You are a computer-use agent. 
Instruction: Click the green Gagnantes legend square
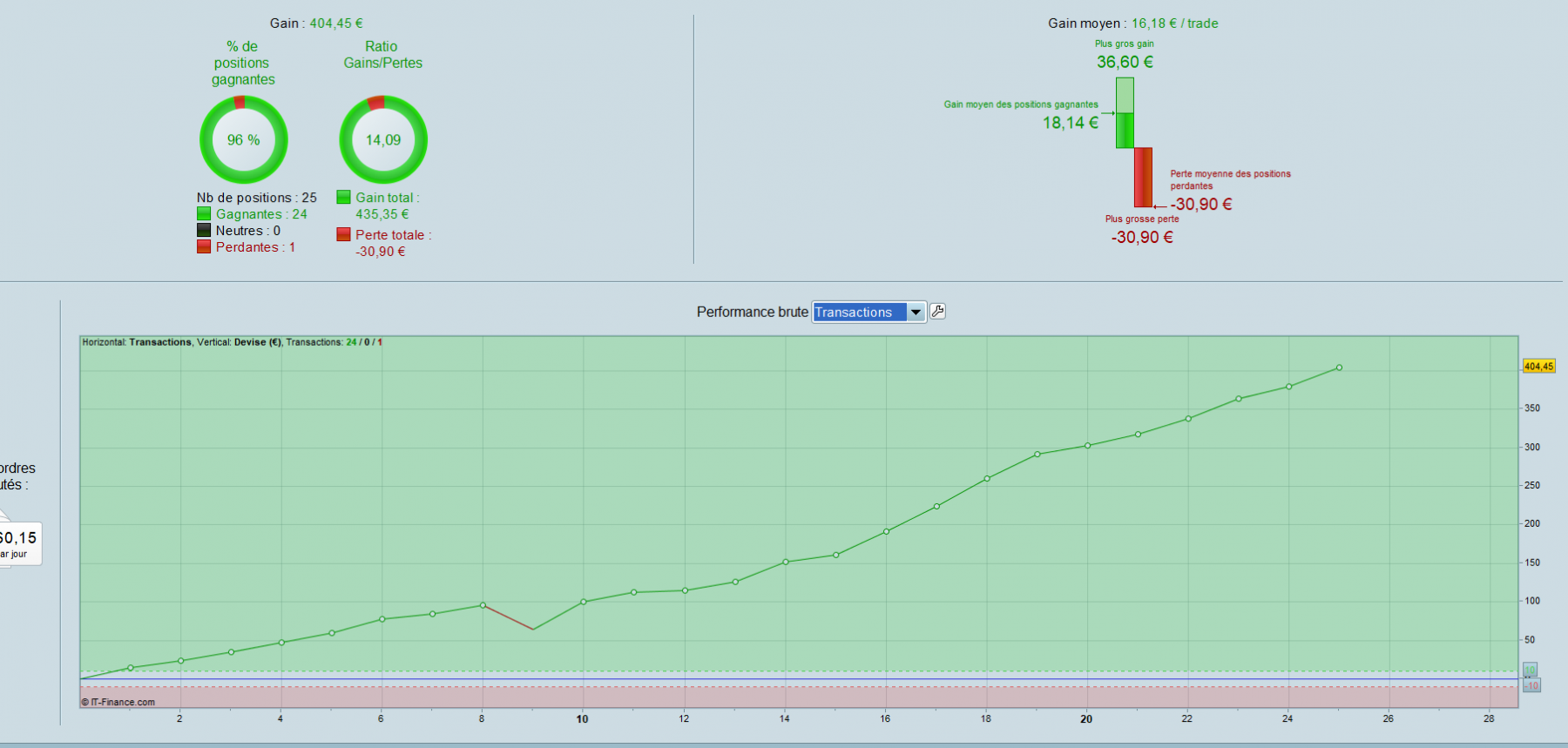click(204, 213)
